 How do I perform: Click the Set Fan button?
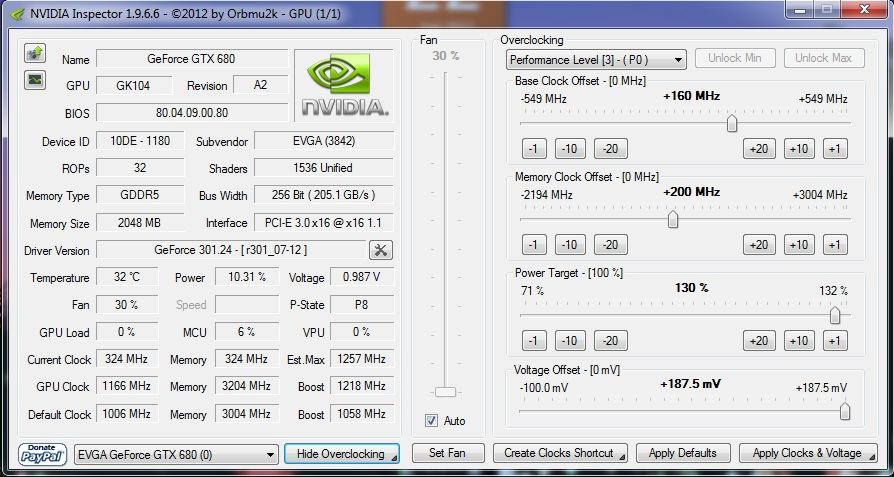click(x=448, y=454)
